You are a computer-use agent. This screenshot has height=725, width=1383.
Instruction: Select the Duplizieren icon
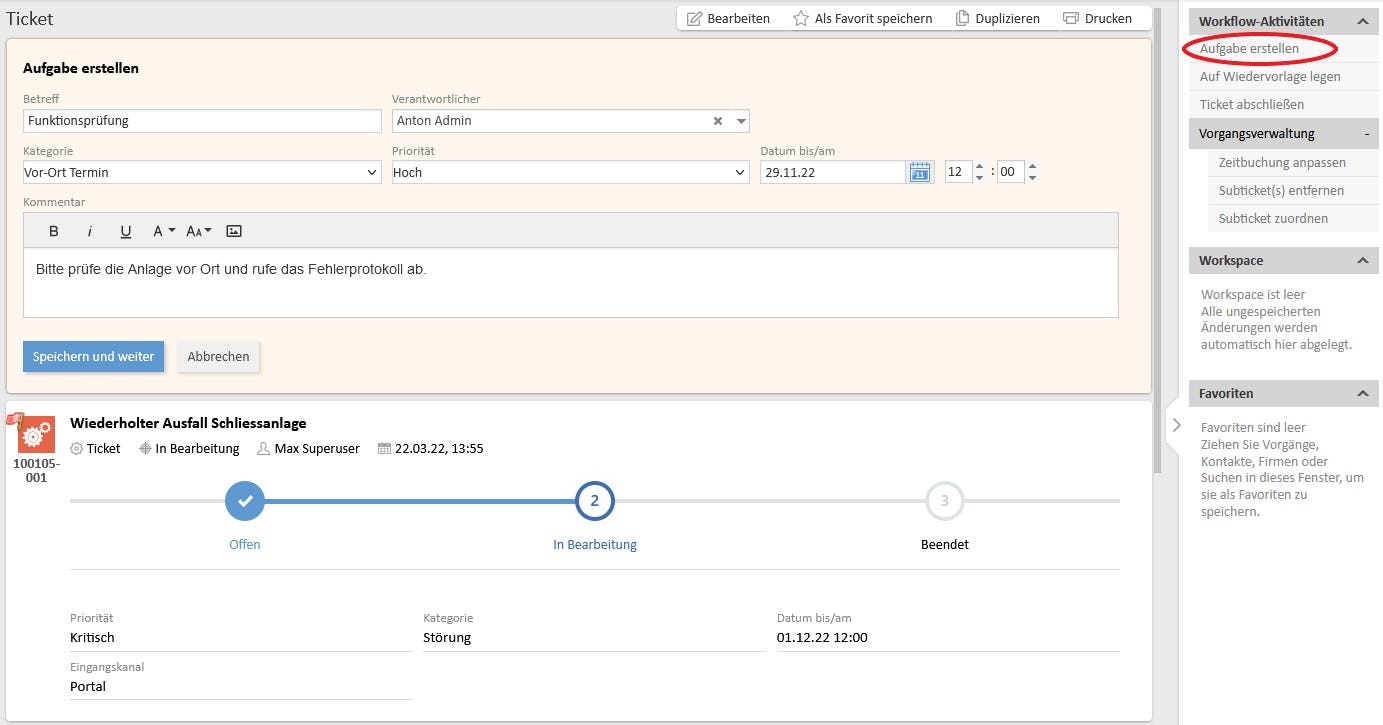(963, 17)
